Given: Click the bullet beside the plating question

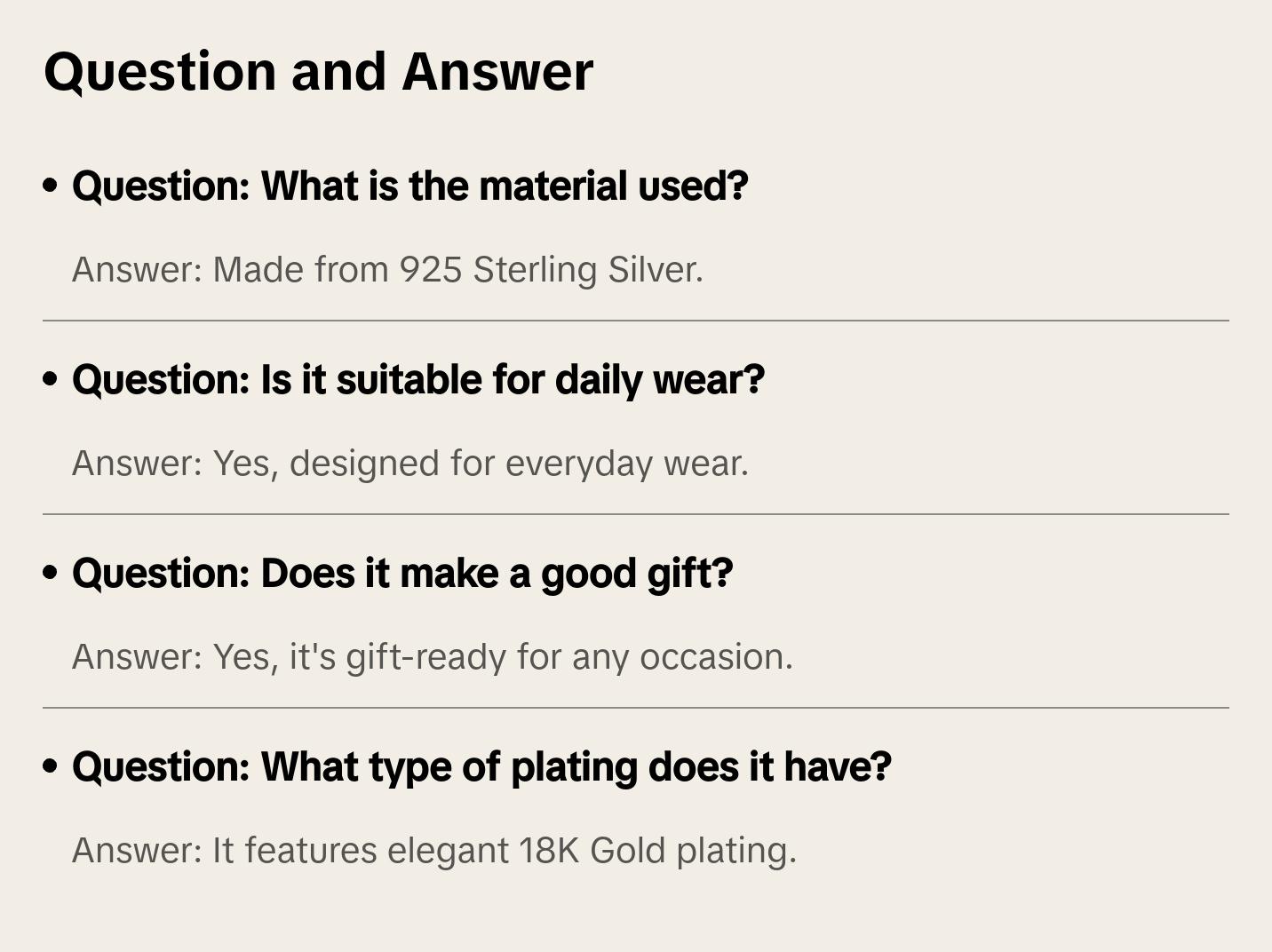Looking at the screenshot, I should [x=51, y=767].
